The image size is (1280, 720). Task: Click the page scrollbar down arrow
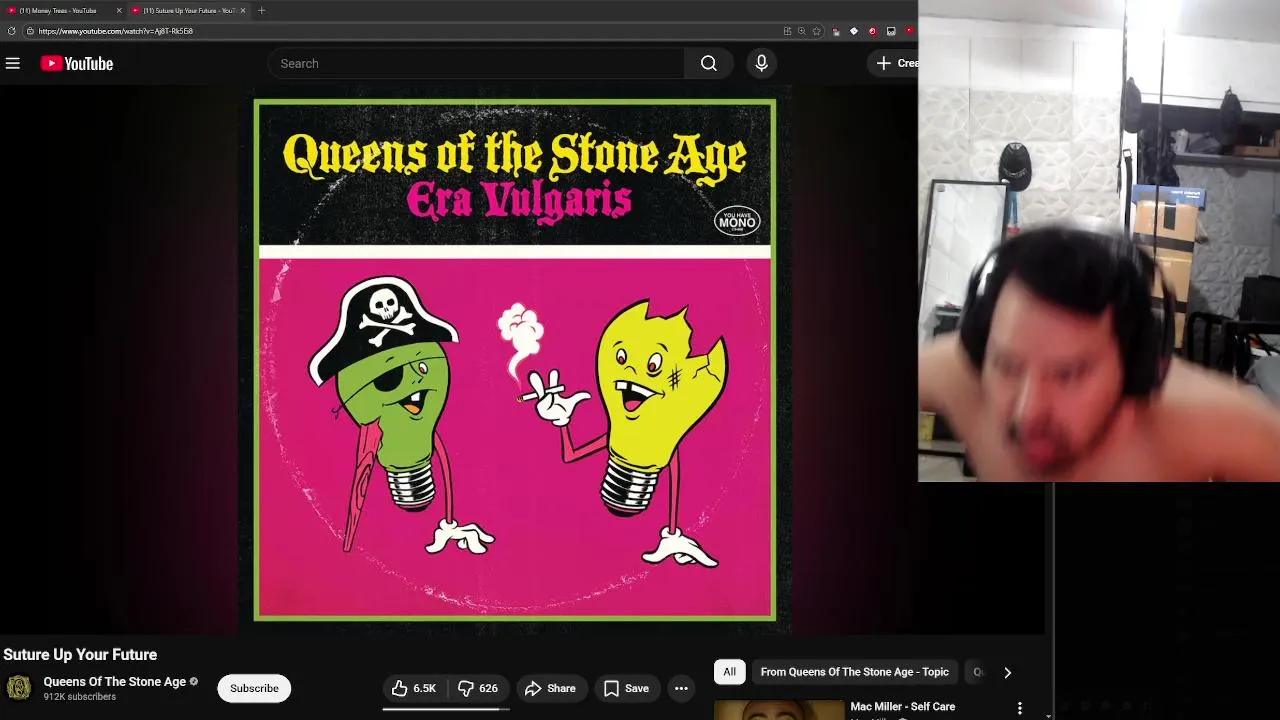tap(1048, 715)
